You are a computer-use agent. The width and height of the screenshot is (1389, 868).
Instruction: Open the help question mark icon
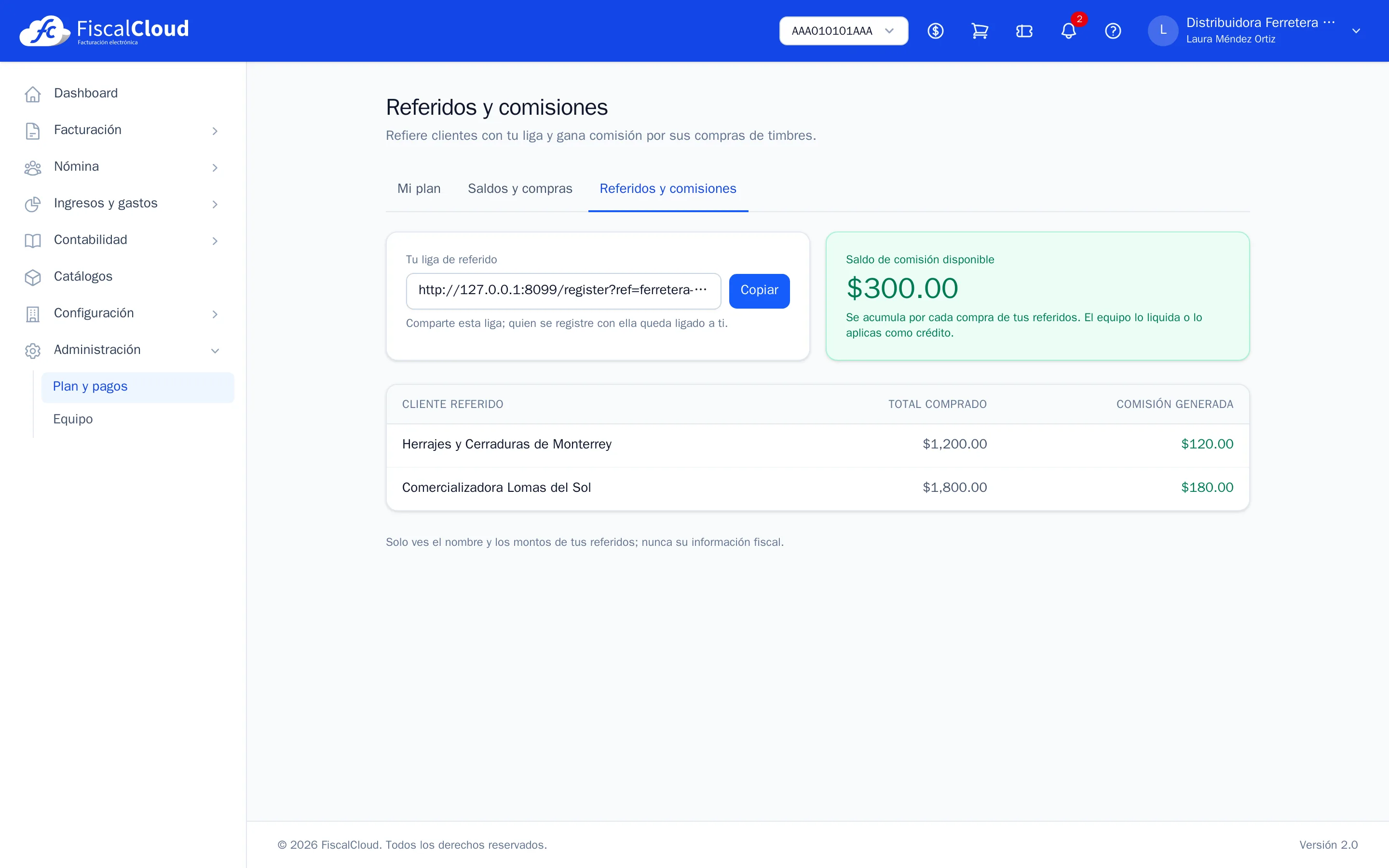(x=1113, y=31)
